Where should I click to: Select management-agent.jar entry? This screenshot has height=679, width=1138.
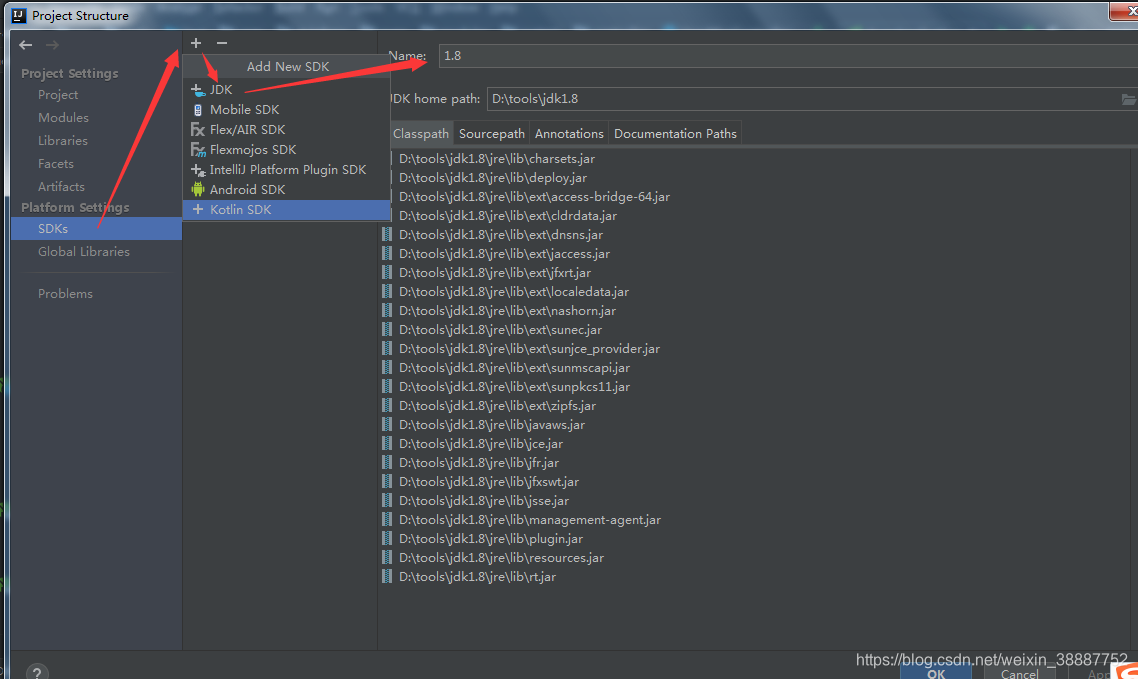(x=530, y=520)
